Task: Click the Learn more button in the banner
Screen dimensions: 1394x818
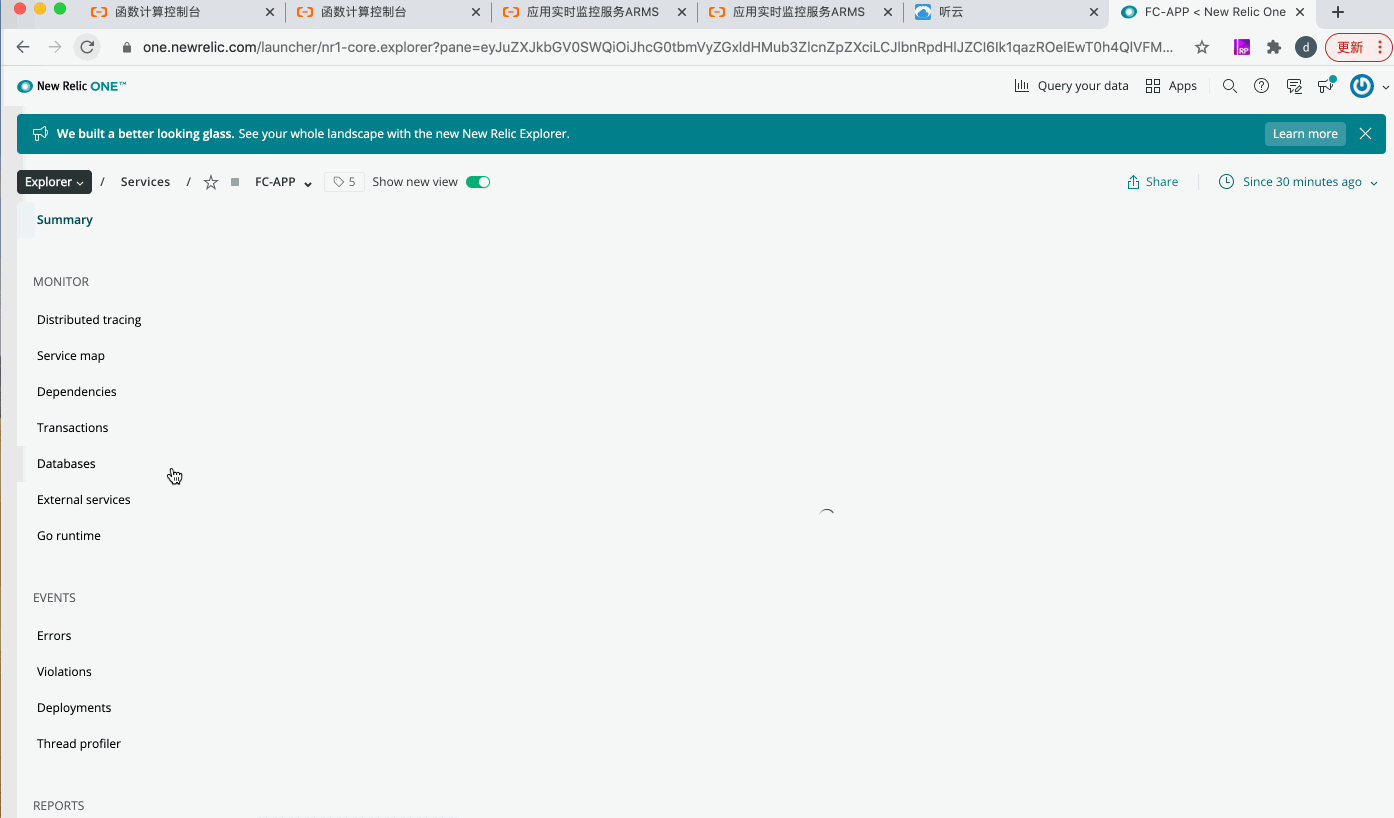Action: point(1305,134)
